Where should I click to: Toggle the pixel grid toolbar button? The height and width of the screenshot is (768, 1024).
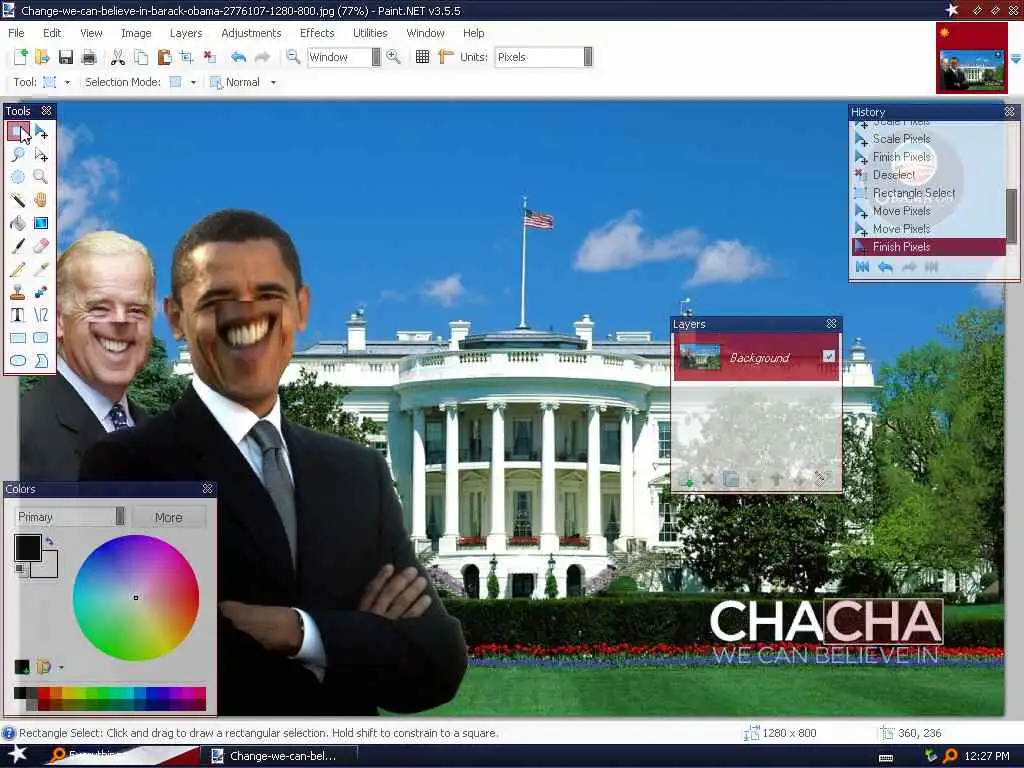point(423,57)
